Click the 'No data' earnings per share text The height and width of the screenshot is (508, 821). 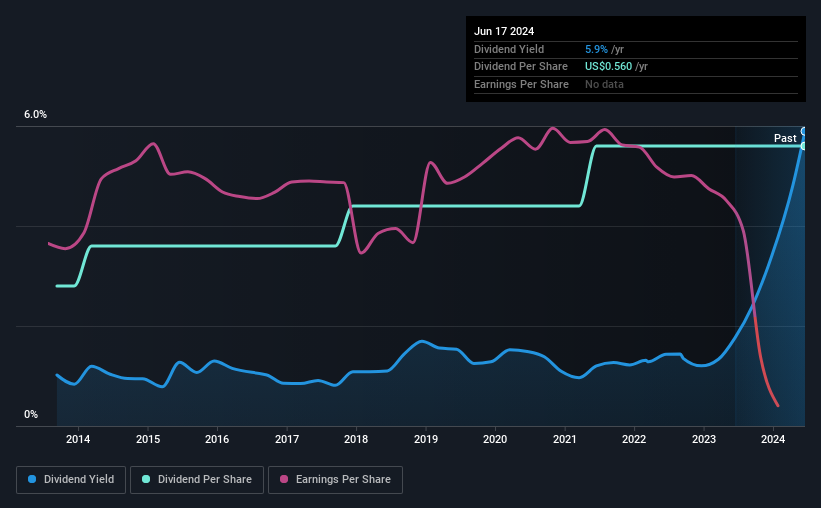click(604, 84)
